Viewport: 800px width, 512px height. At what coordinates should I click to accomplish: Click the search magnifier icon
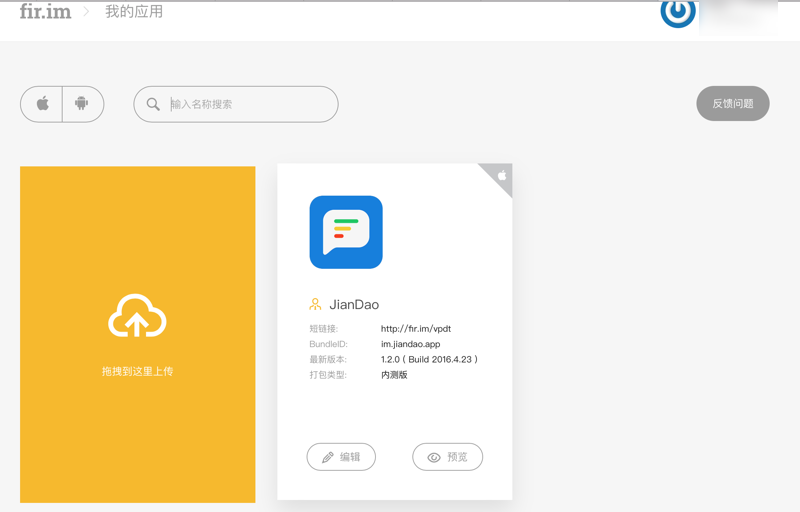coord(153,104)
